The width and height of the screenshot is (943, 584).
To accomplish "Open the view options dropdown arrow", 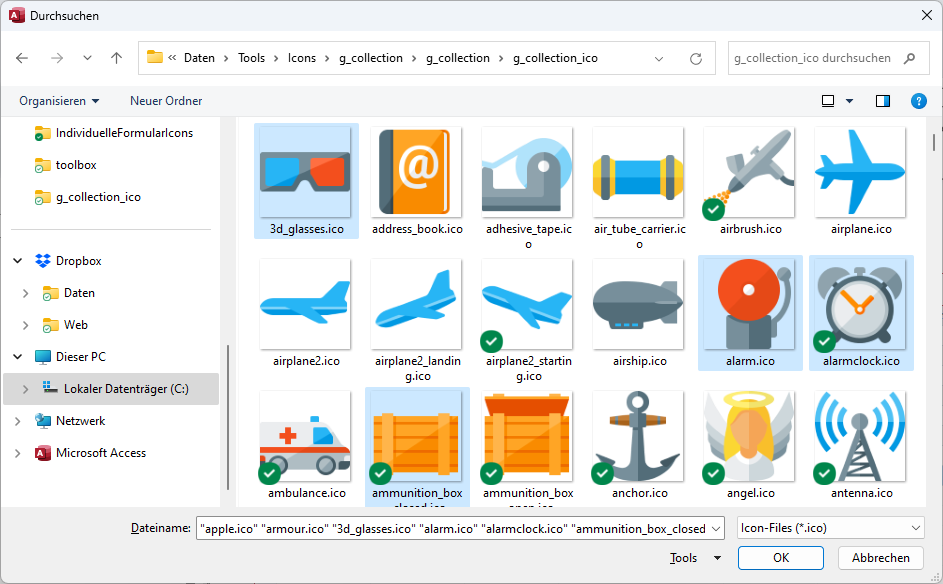I will tap(850, 101).
